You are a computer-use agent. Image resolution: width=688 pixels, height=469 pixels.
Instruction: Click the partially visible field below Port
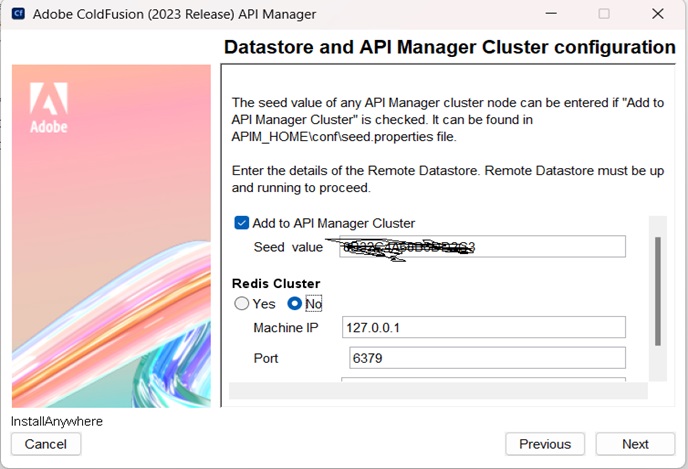(482, 379)
